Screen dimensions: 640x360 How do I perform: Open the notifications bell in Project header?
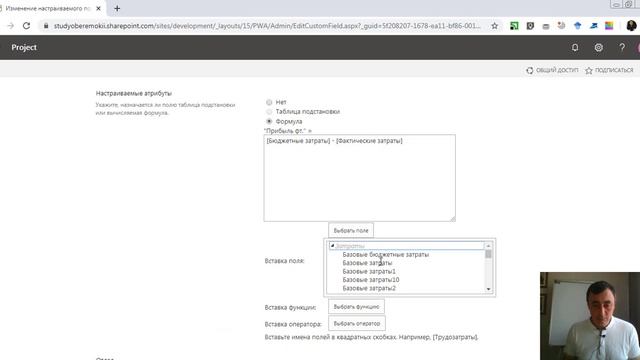click(x=575, y=47)
